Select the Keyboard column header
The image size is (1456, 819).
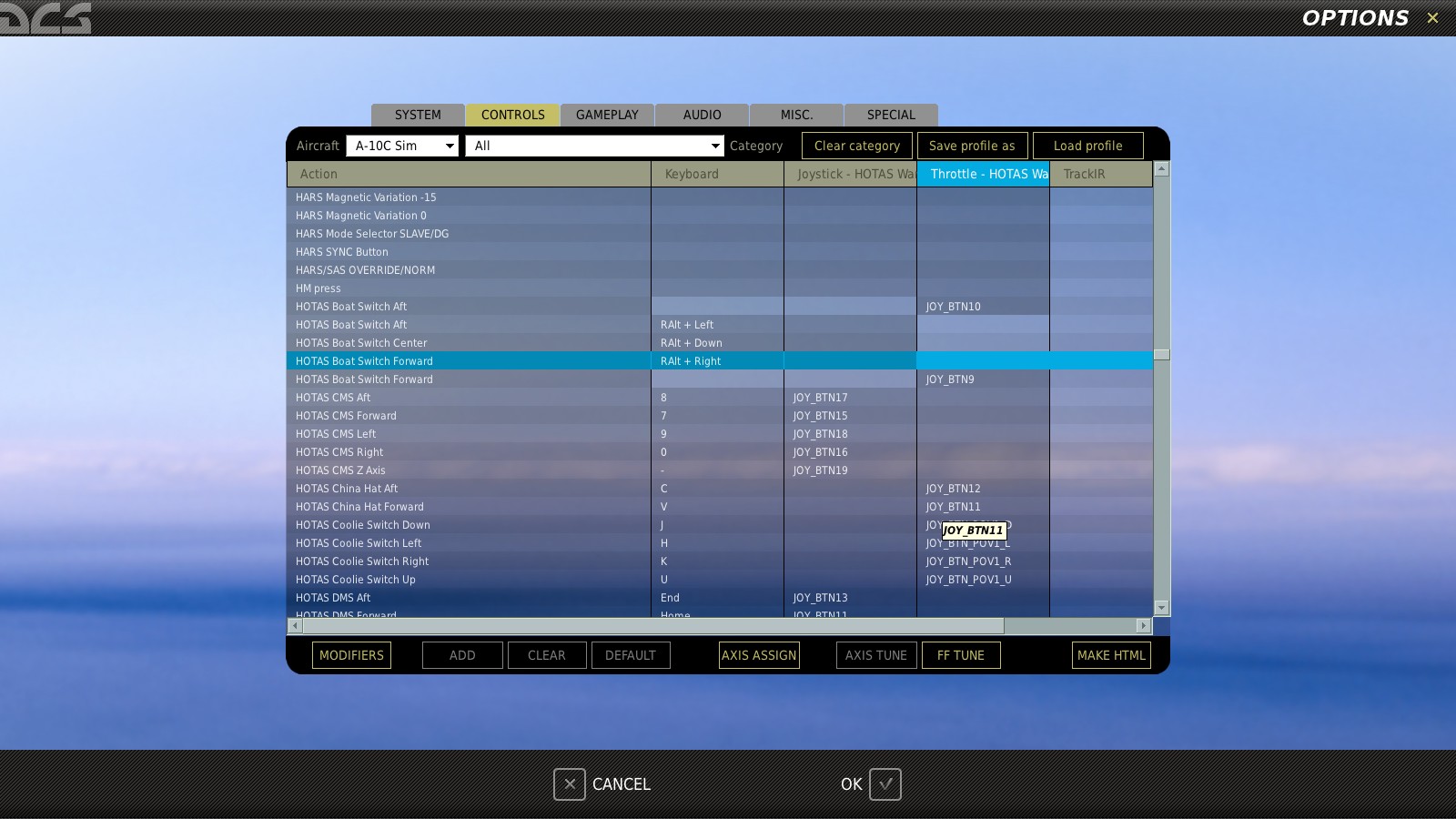717,174
